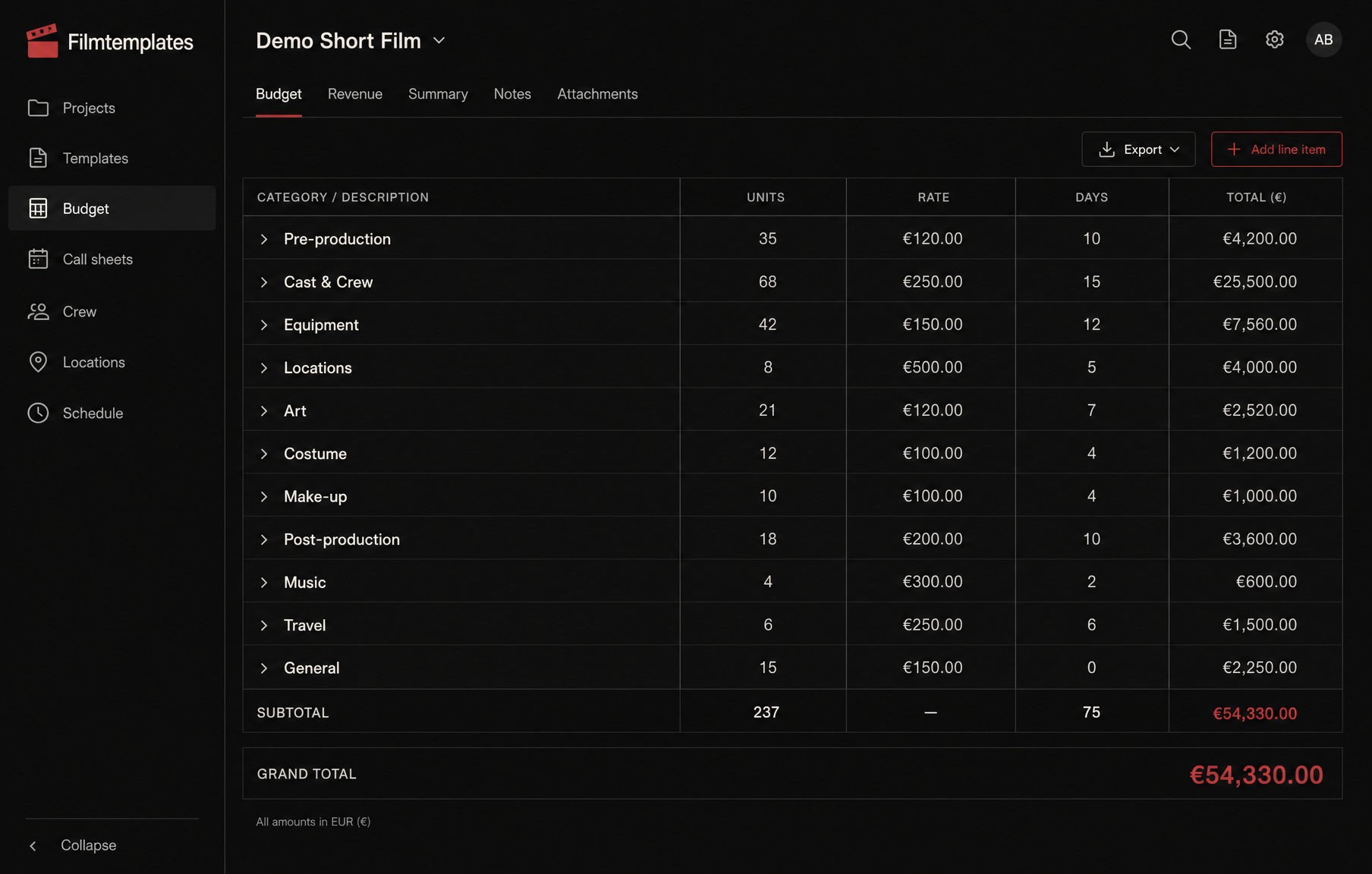Click the Post-production units value 18
Image resolution: width=1372 pixels, height=874 pixels.
tap(767, 539)
